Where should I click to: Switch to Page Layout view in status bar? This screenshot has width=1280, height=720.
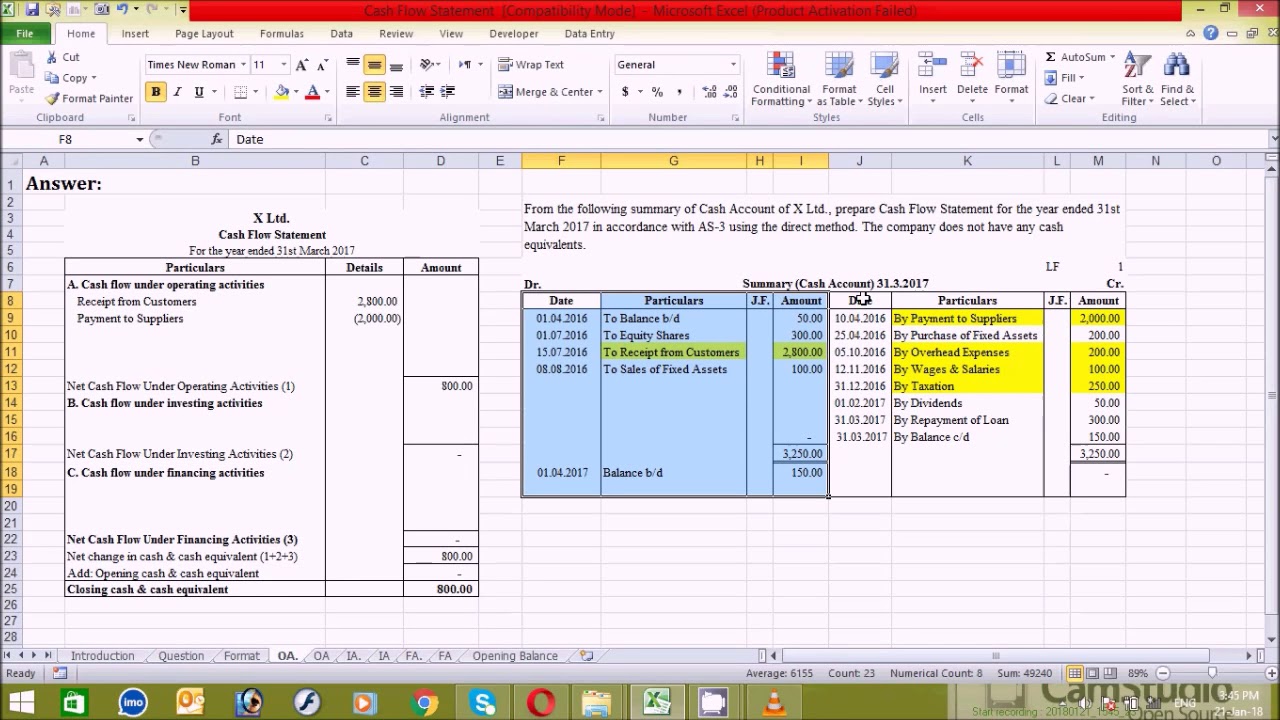(x=1093, y=673)
